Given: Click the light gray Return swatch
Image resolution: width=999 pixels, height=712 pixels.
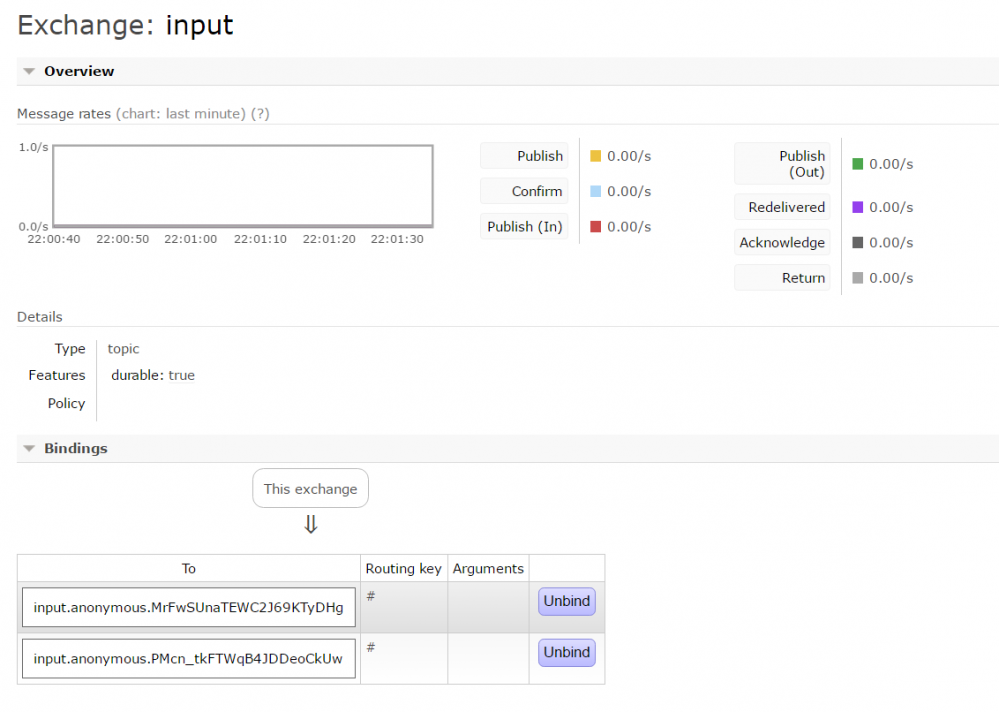Looking at the screenshot, I should (x=858, y=278).
